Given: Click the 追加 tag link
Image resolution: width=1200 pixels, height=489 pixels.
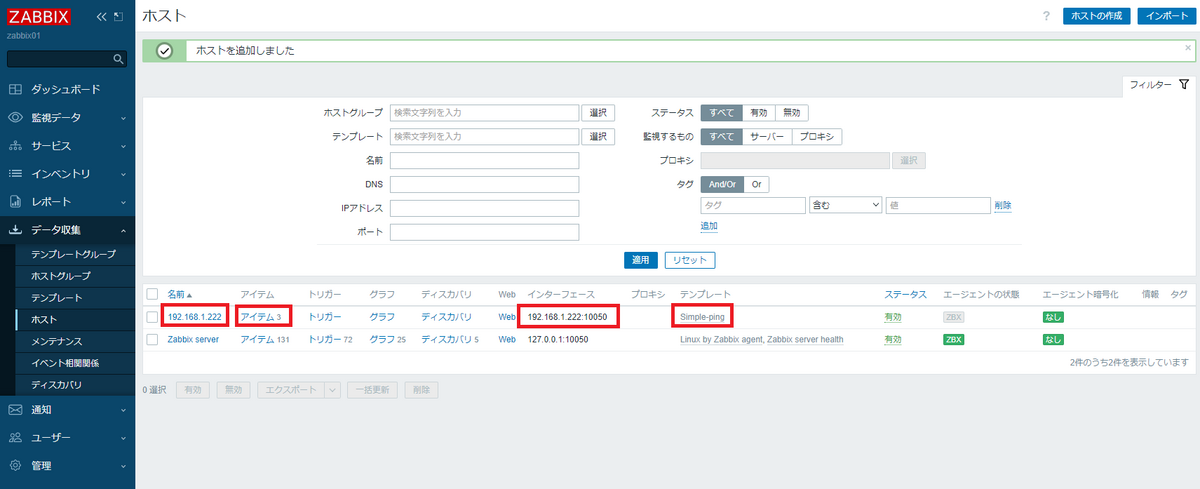Looking at the screenshot, I should [708, 227].
